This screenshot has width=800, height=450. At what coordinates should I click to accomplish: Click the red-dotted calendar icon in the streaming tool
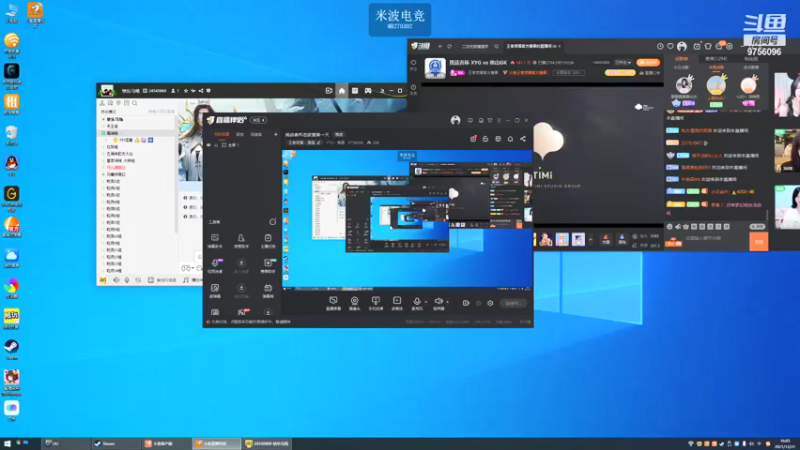[473, 139]
